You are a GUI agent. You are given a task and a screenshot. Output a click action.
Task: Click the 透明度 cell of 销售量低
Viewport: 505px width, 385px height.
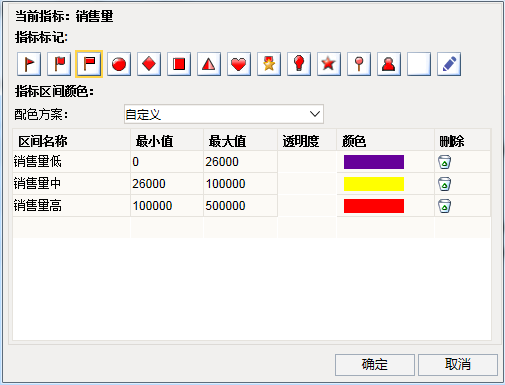[307, 162]
